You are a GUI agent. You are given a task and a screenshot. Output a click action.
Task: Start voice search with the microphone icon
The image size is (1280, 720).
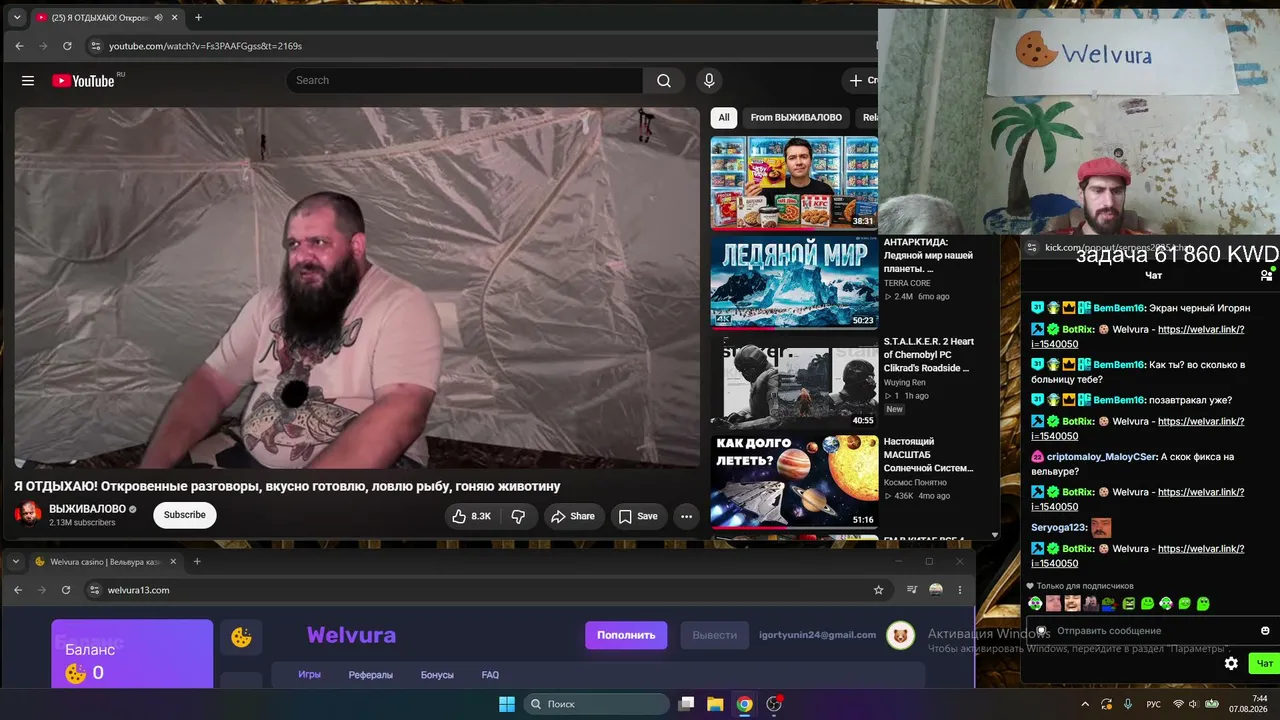[709, 81]
